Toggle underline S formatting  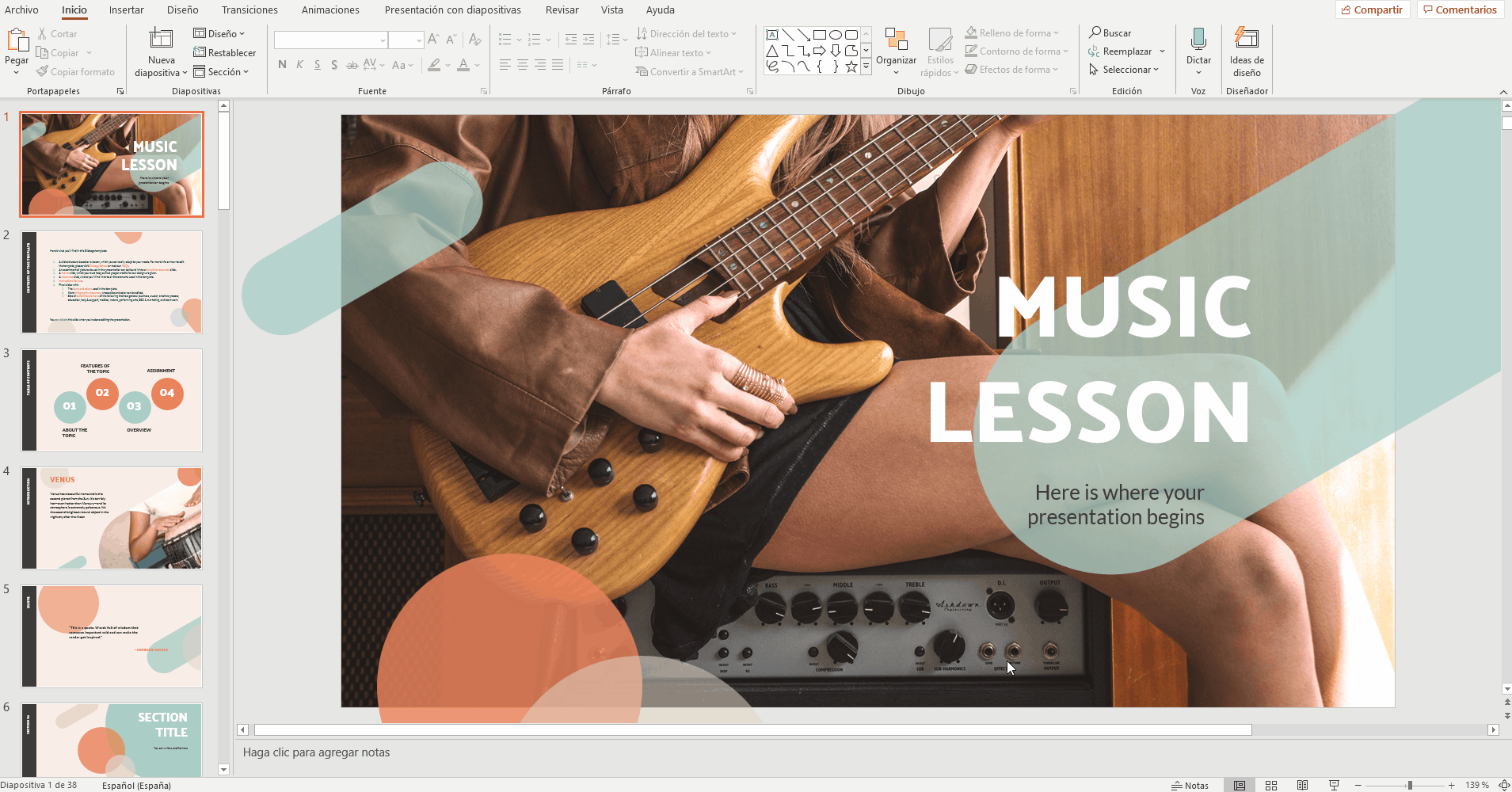[317, 65]
